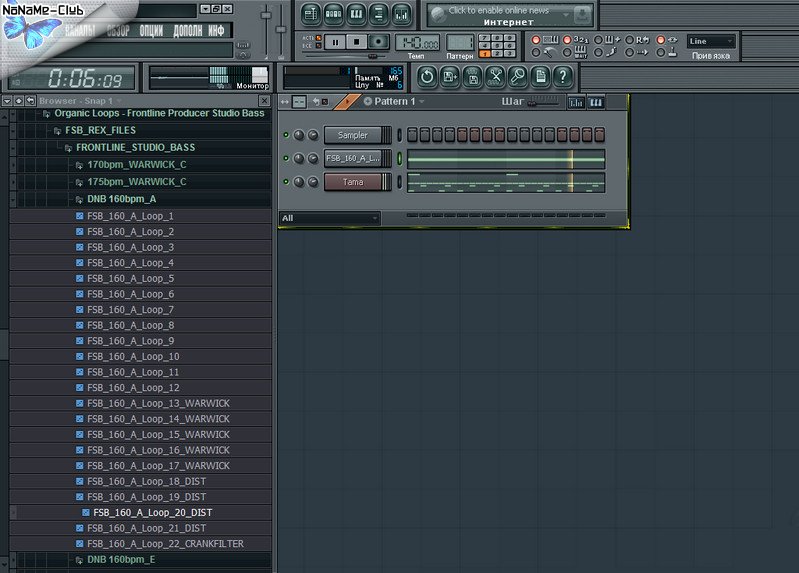
Task: Mute the Sampler channel green LED
Action: coord(287,135)
